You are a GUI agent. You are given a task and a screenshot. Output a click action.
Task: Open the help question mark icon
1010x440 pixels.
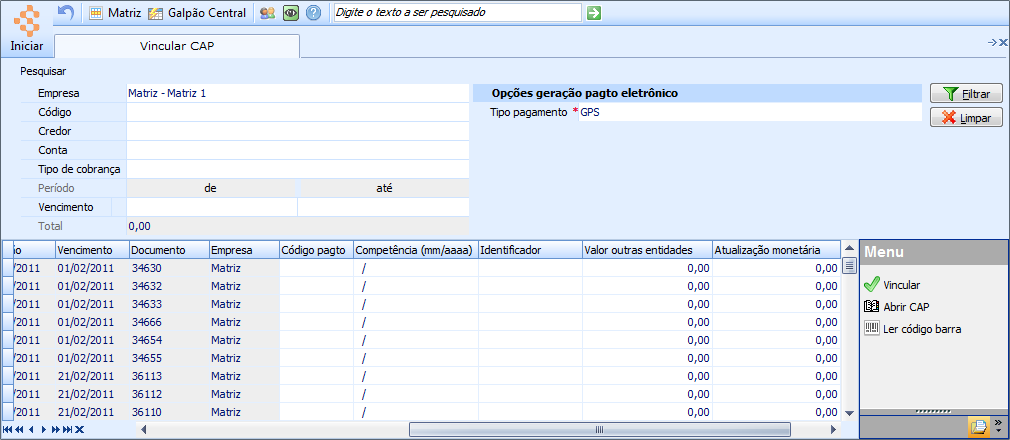[x=314, y=13]
